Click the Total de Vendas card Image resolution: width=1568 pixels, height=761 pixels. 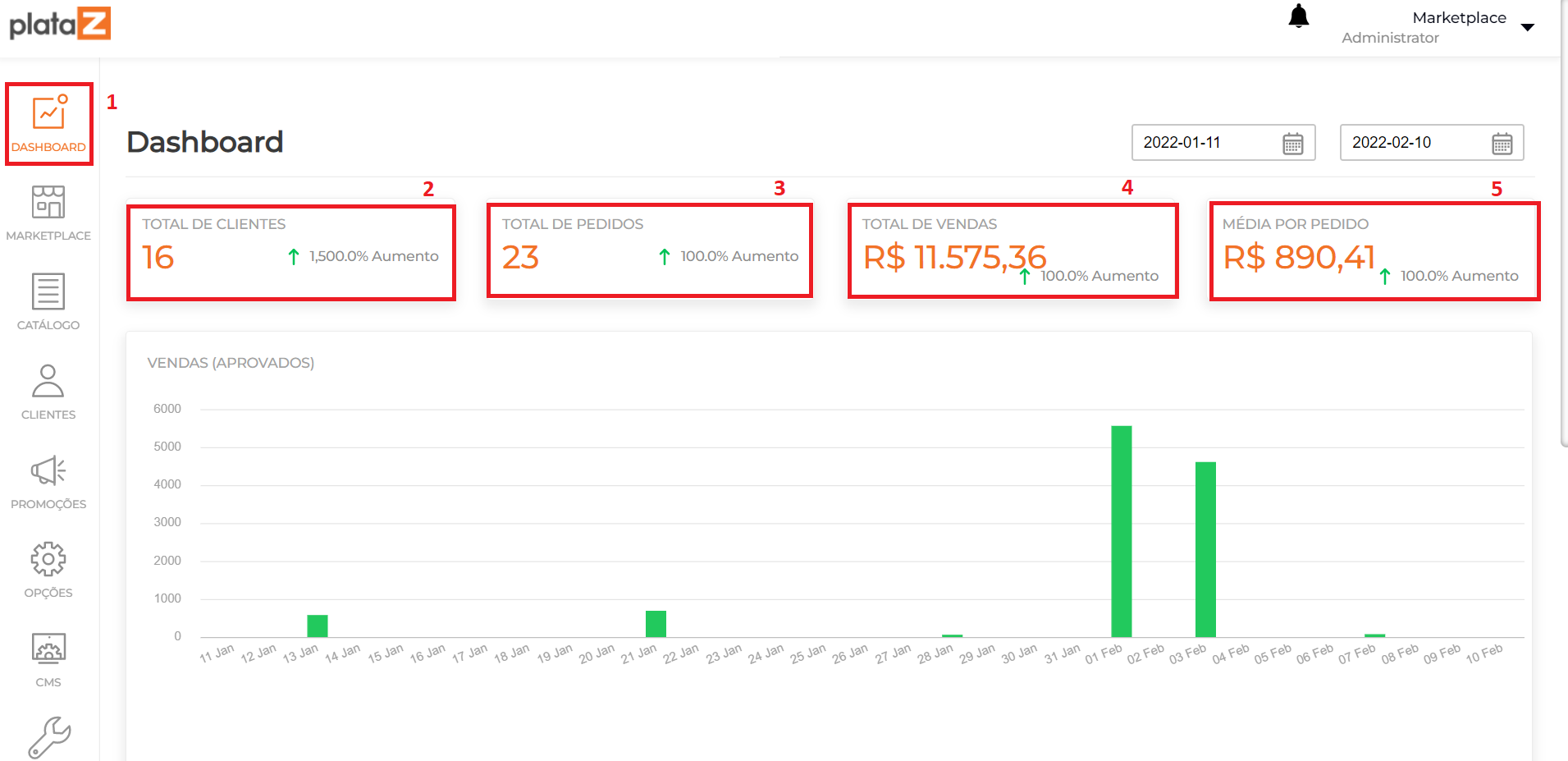click(1013, 250)
